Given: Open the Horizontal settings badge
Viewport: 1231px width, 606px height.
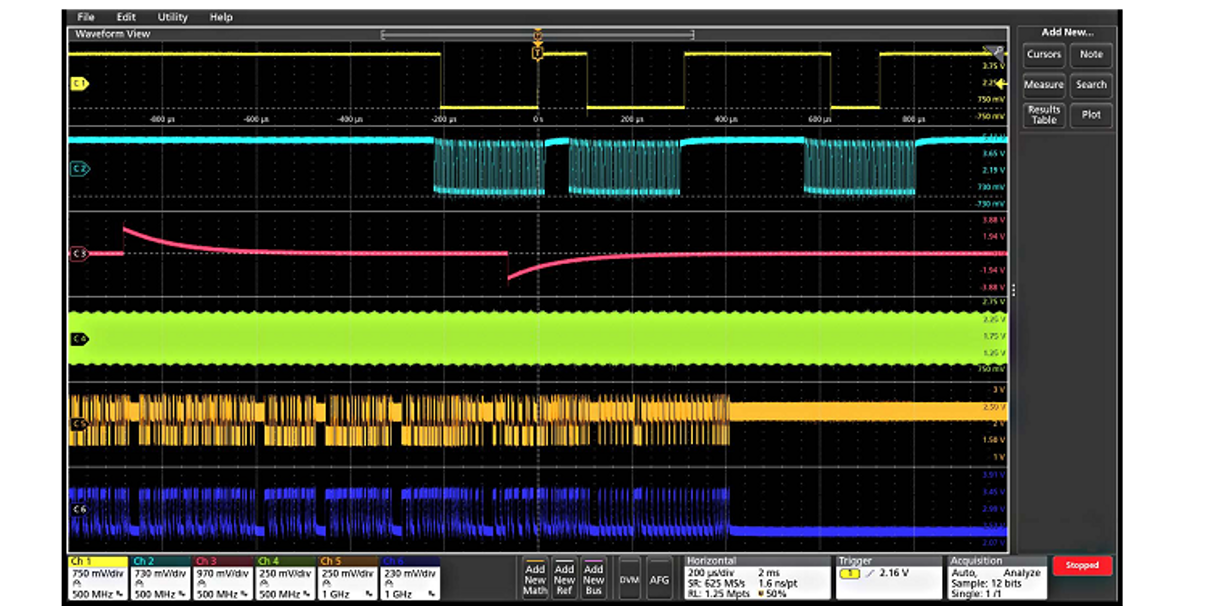Looking at the screenshot, I should 757,578.
